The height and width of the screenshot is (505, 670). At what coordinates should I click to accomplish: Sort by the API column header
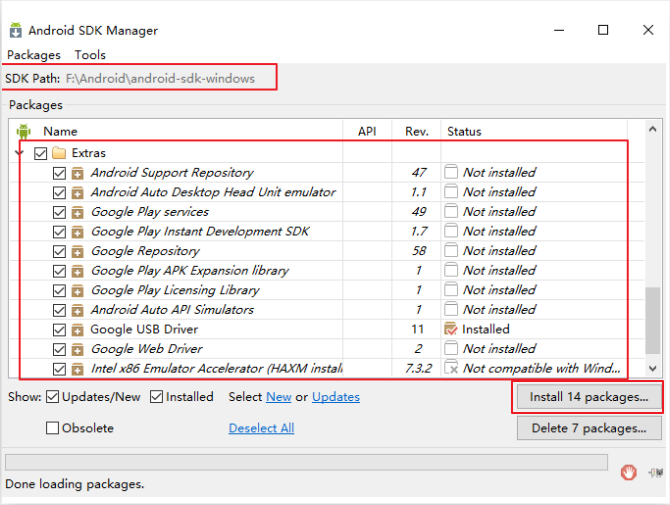pos(367,131)
